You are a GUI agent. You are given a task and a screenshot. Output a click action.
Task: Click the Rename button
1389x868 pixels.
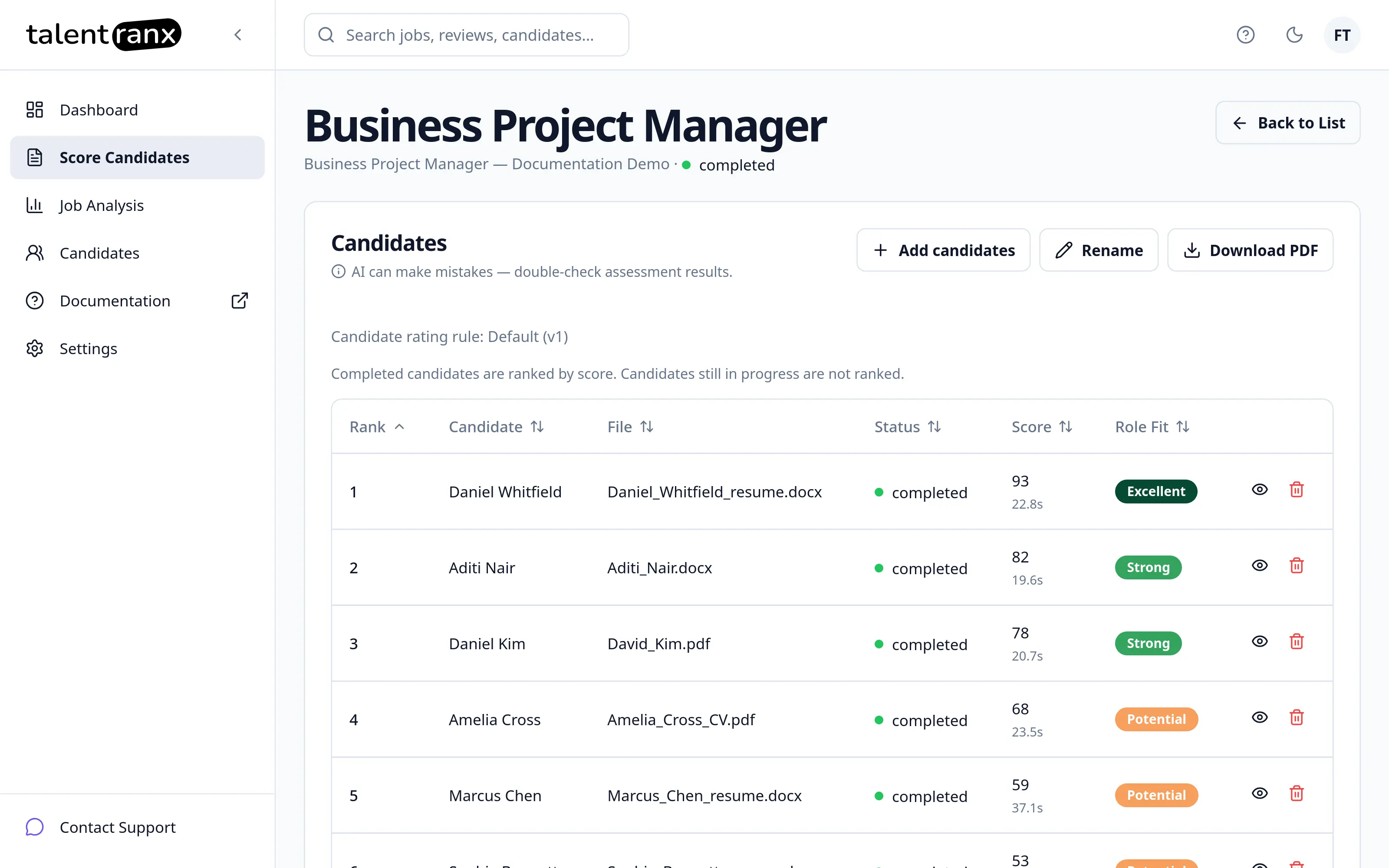[x=1099, y=250]
